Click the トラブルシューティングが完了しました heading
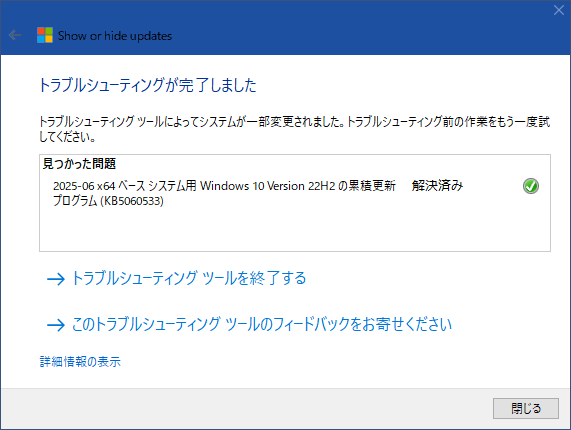This screenshot has height=430, width=571. [148, 85]
